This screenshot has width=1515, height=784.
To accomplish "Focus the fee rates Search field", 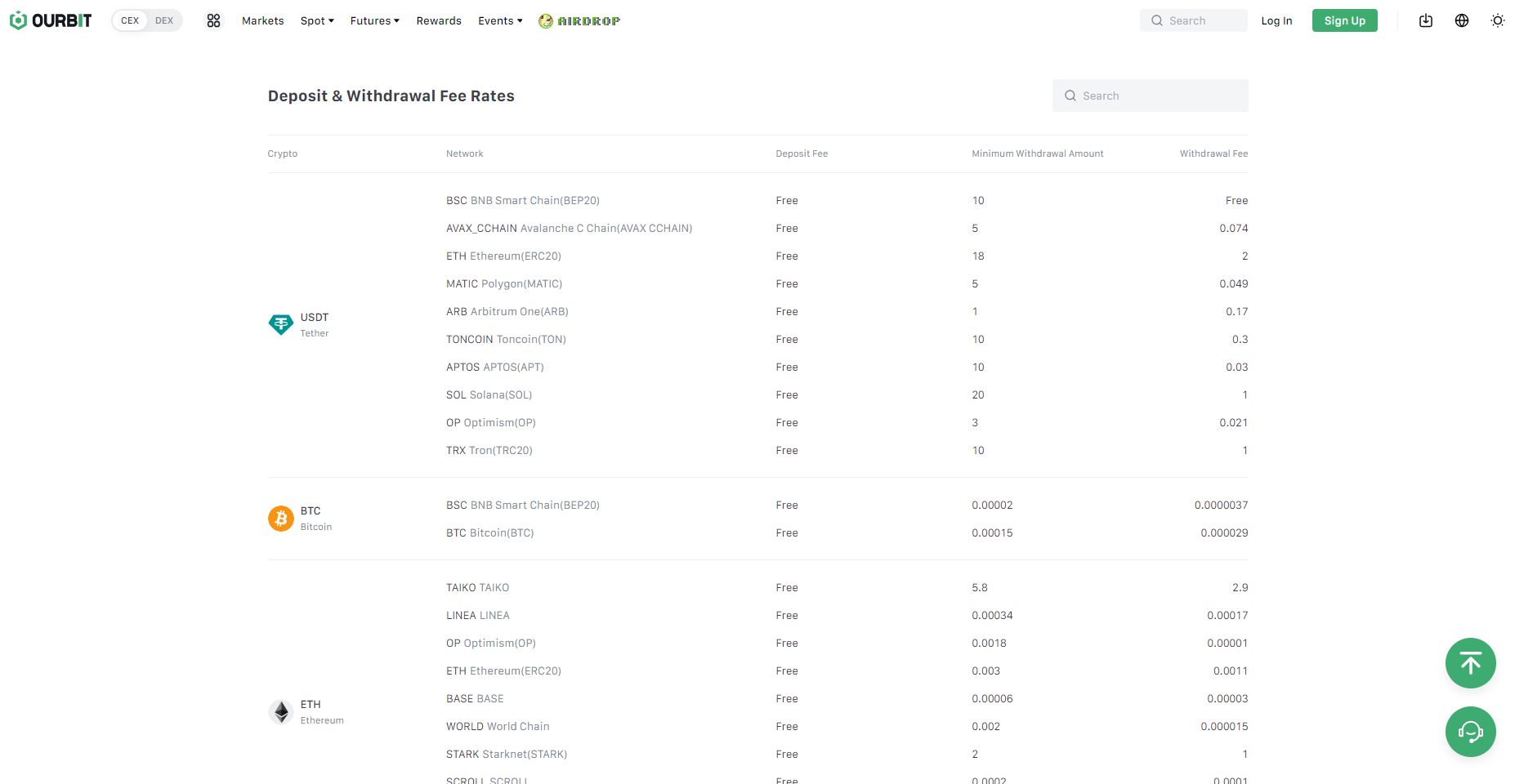I will (x=1151, y=96).
